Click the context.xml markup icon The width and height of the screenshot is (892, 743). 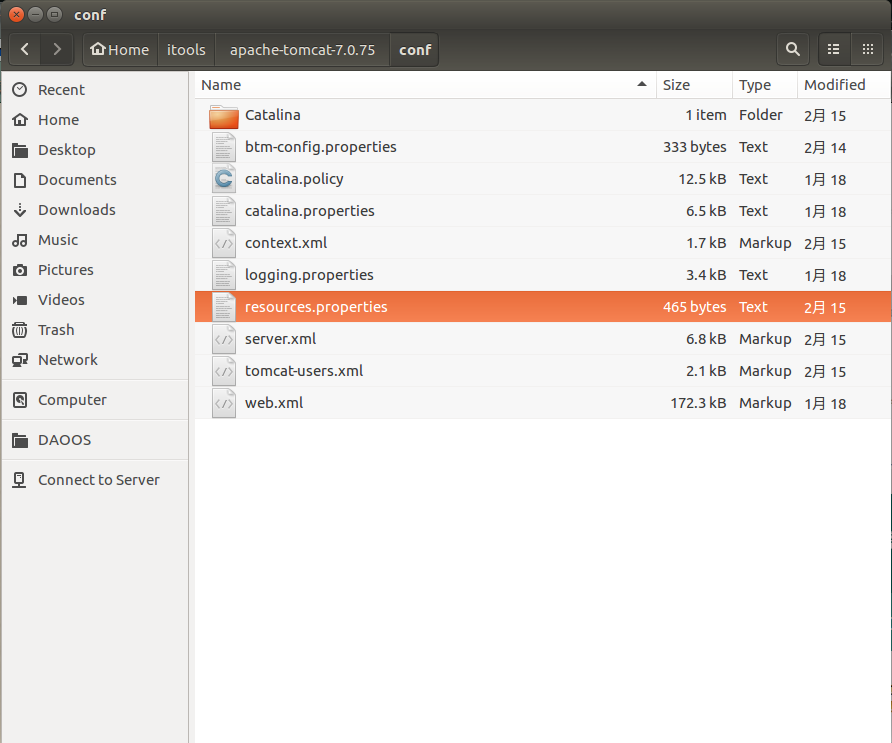(224, 243)
